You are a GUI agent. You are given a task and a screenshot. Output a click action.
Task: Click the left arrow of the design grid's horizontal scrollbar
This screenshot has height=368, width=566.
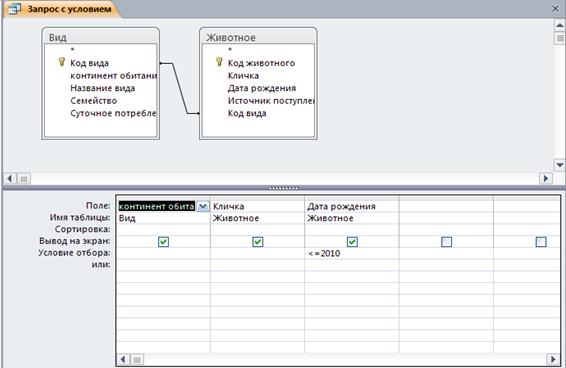point(123,359)
